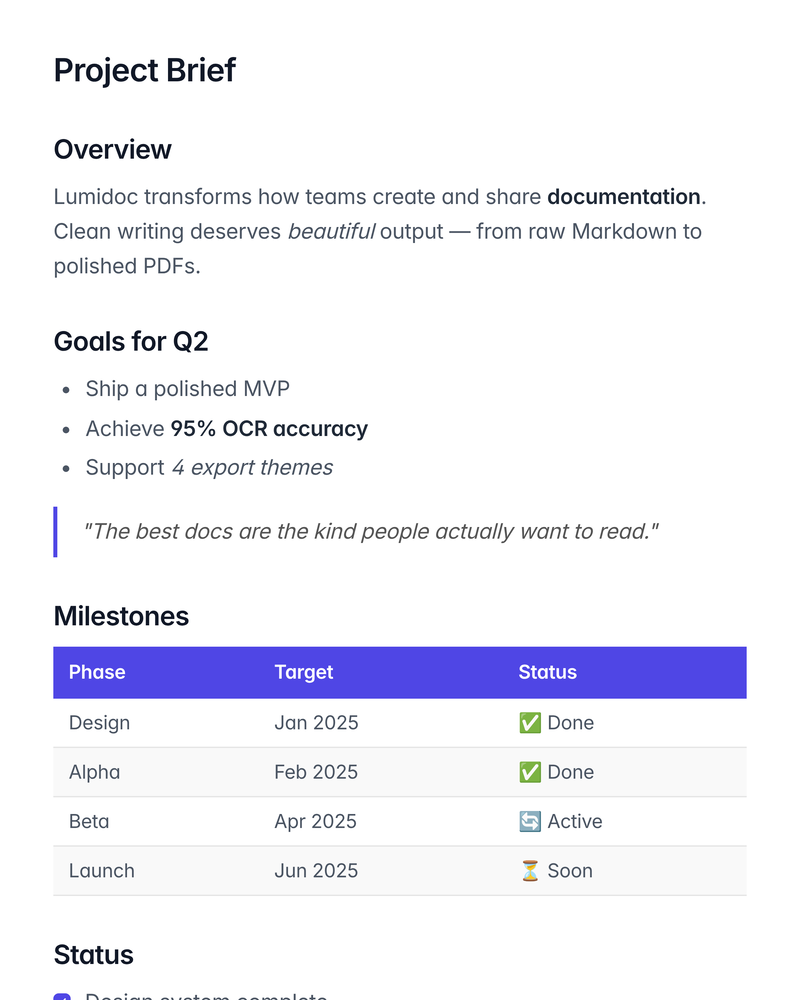This screenshot has height=1000, width=800.
Task: Click the Status column header in the table
Action: tap(547, 673)
